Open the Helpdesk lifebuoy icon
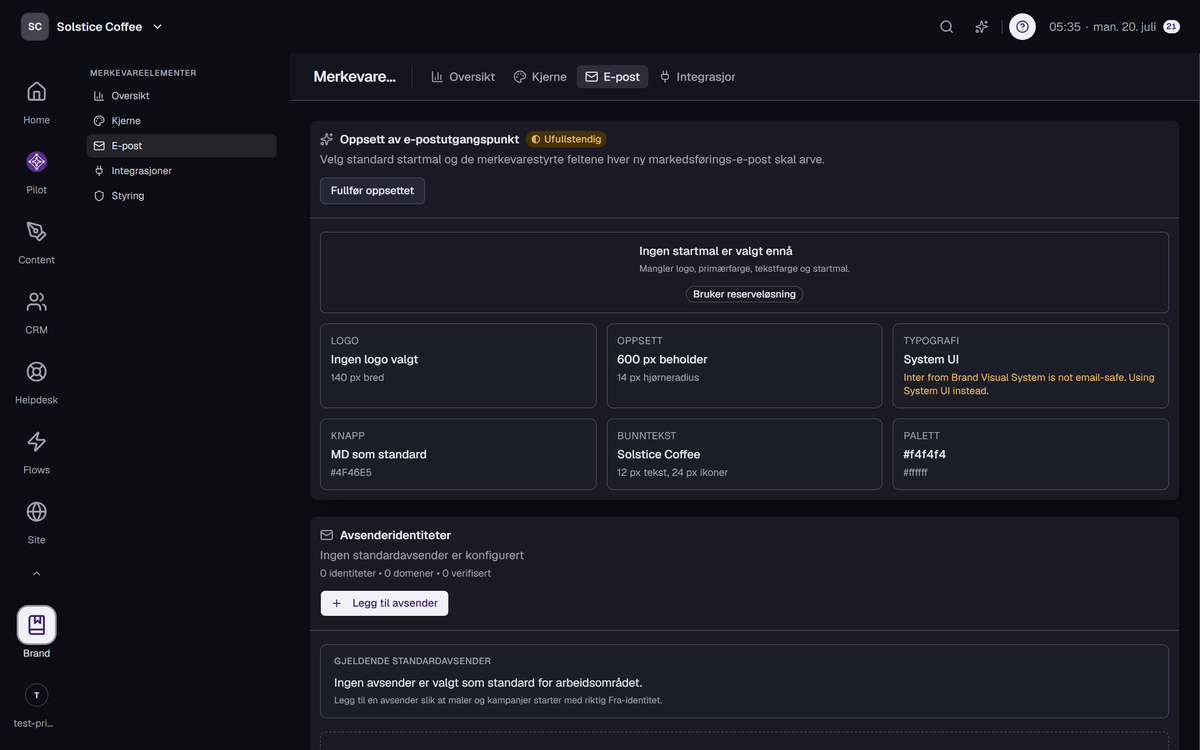This screenshot has height=750, width=1200. [36, 372]
